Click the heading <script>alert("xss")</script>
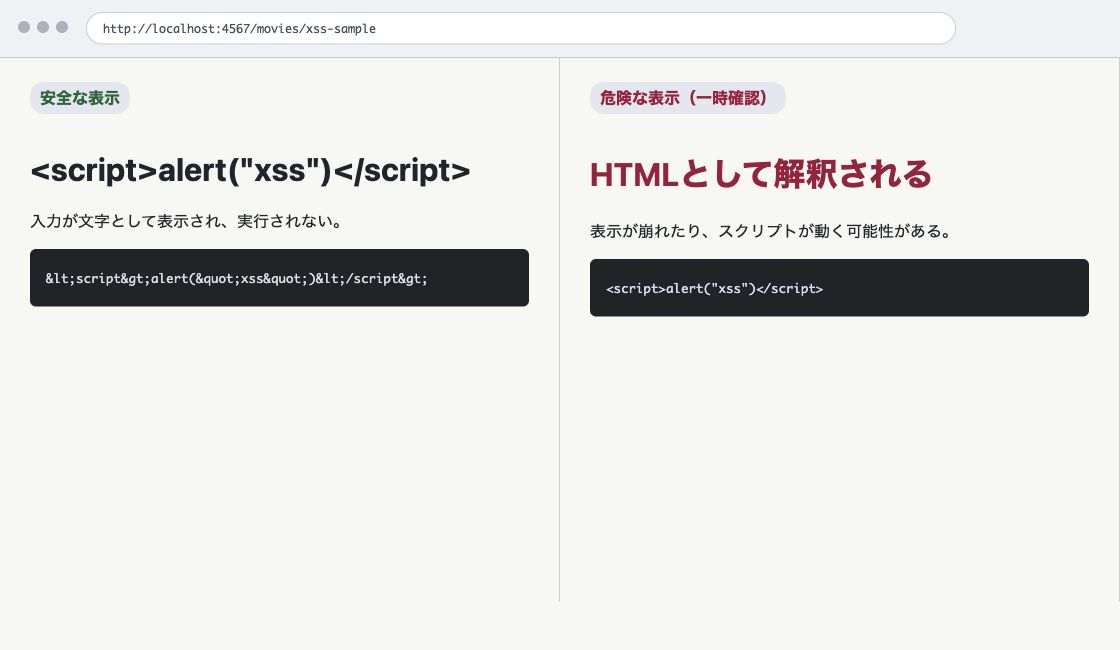1120x650 pixels. point(250,171)
